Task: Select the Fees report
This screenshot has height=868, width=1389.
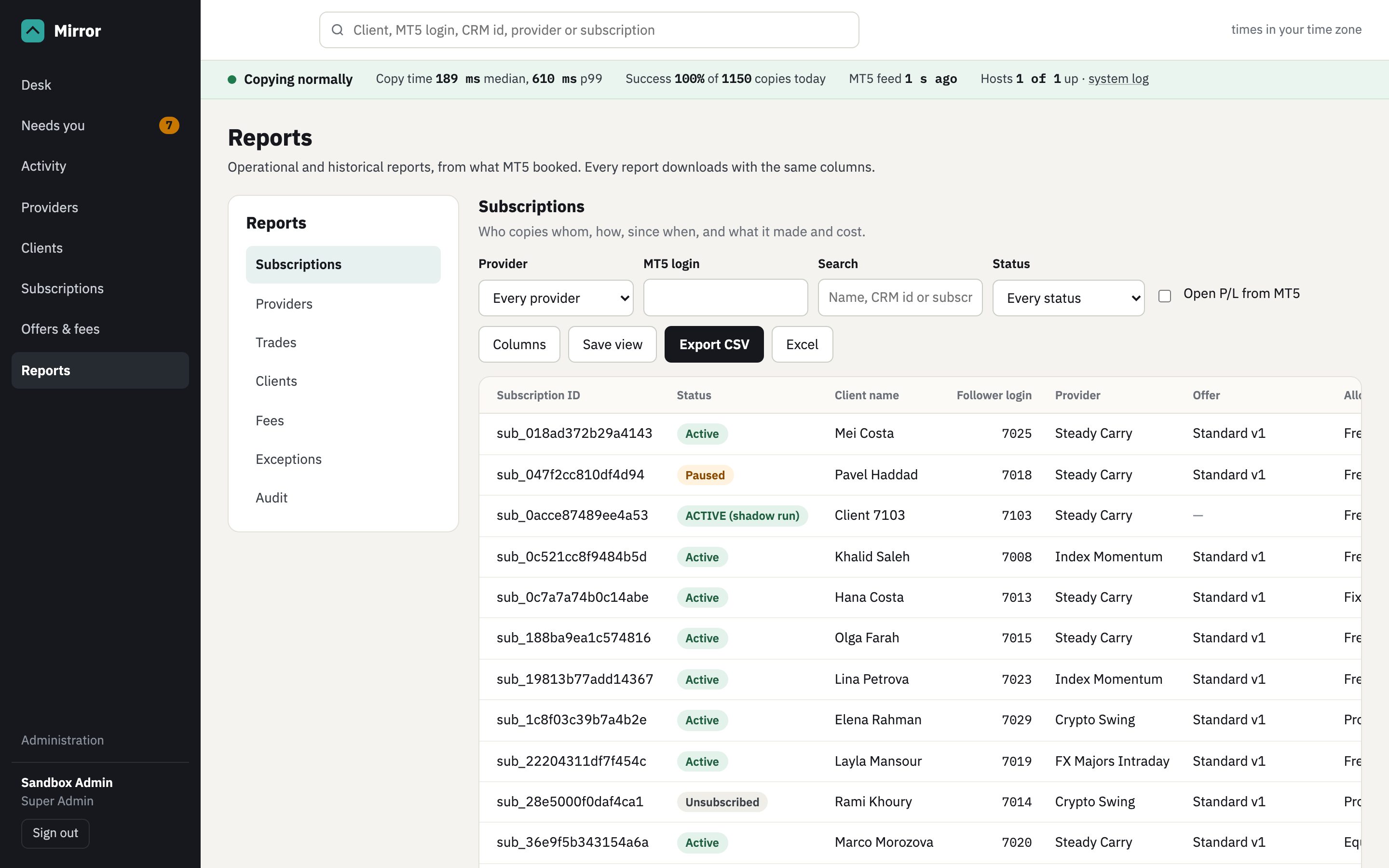Action: (342, 421)
